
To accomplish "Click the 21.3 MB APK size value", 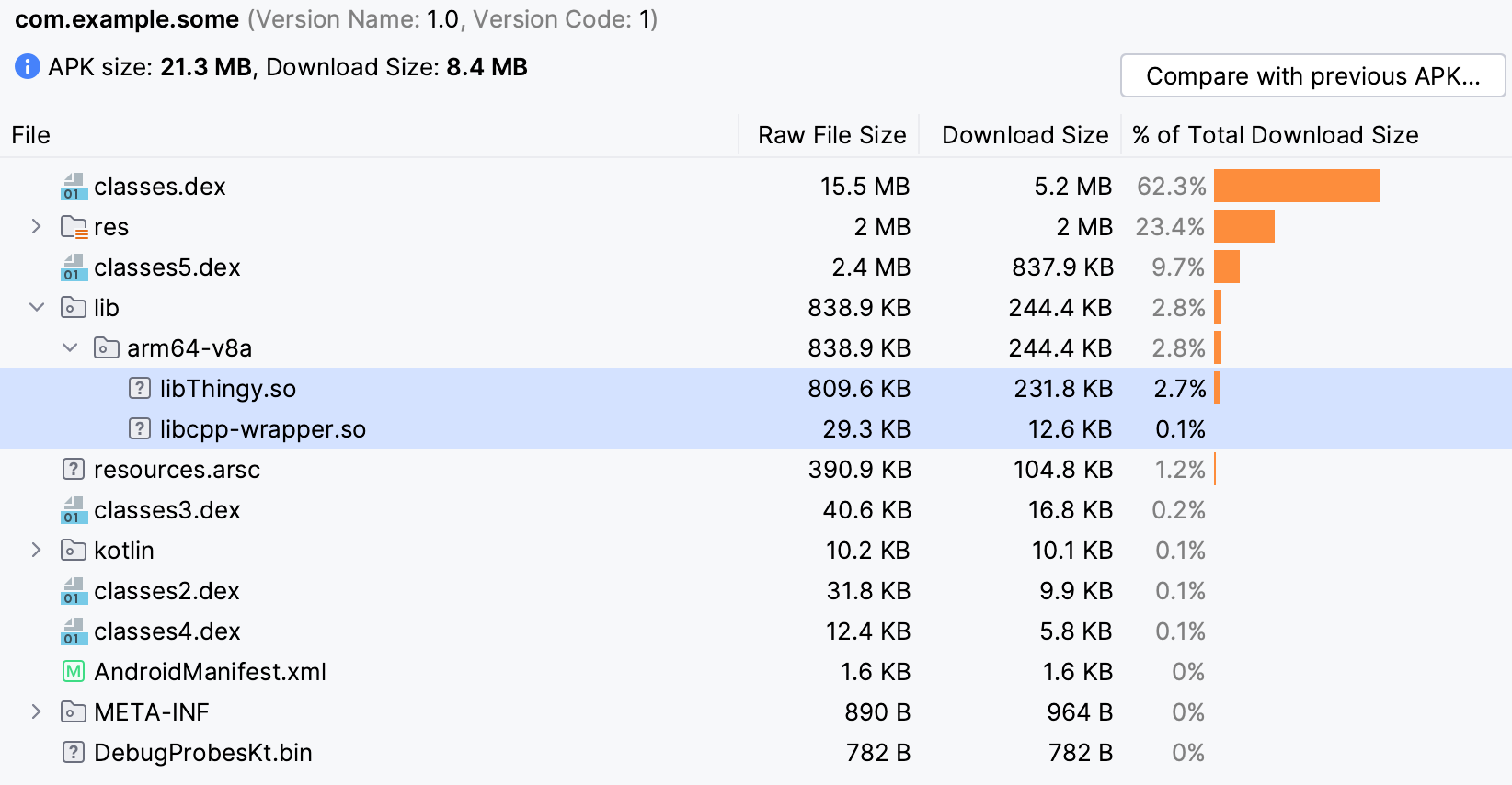I will point(206,67).
